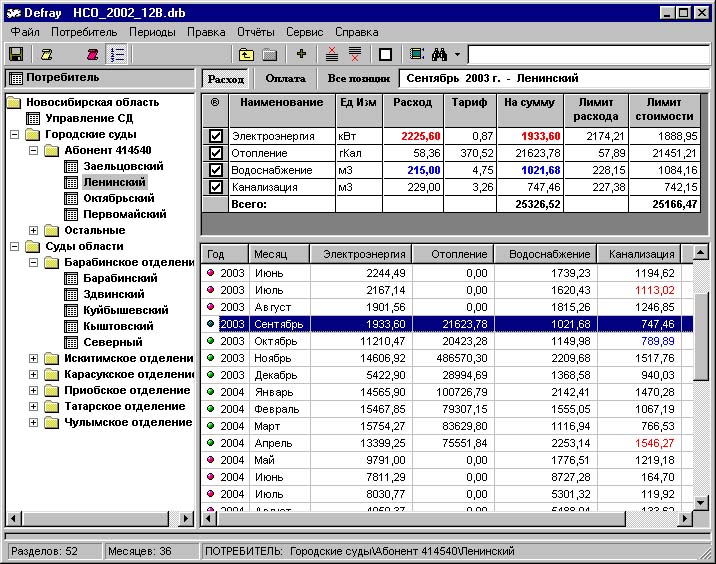Switch to the Оплата tab
Image resolution: width=716 pixels, height=564 pixels.
click(286, 78)
